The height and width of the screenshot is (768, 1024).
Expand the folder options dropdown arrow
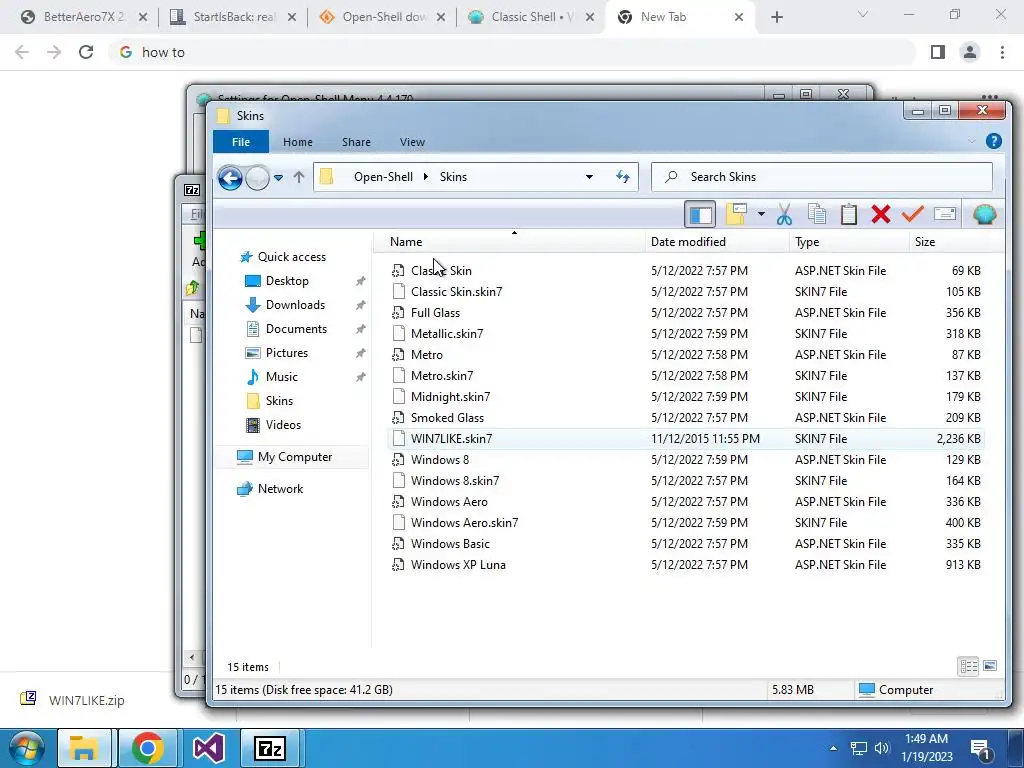[x=761, y=214]
